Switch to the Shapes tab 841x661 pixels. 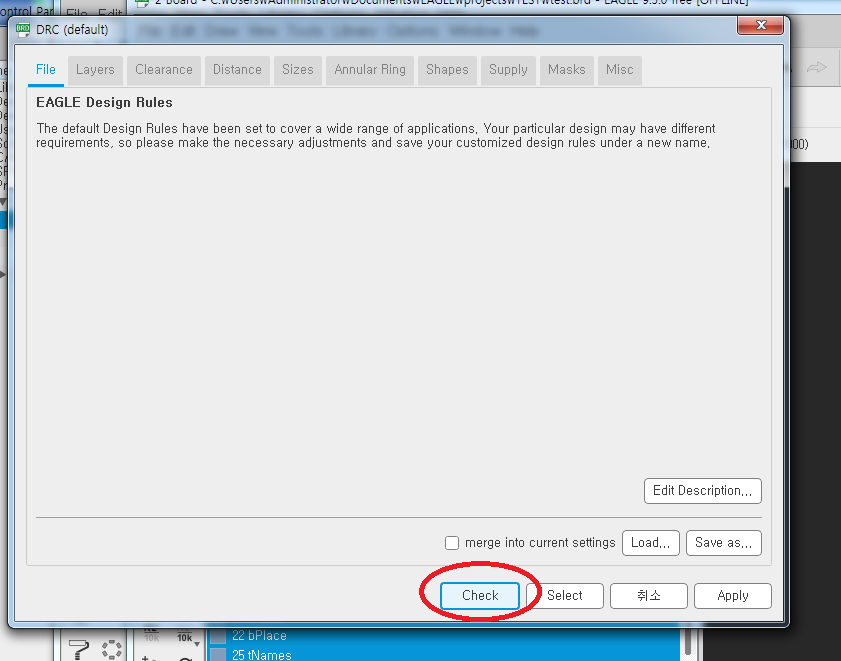[447, 70]
